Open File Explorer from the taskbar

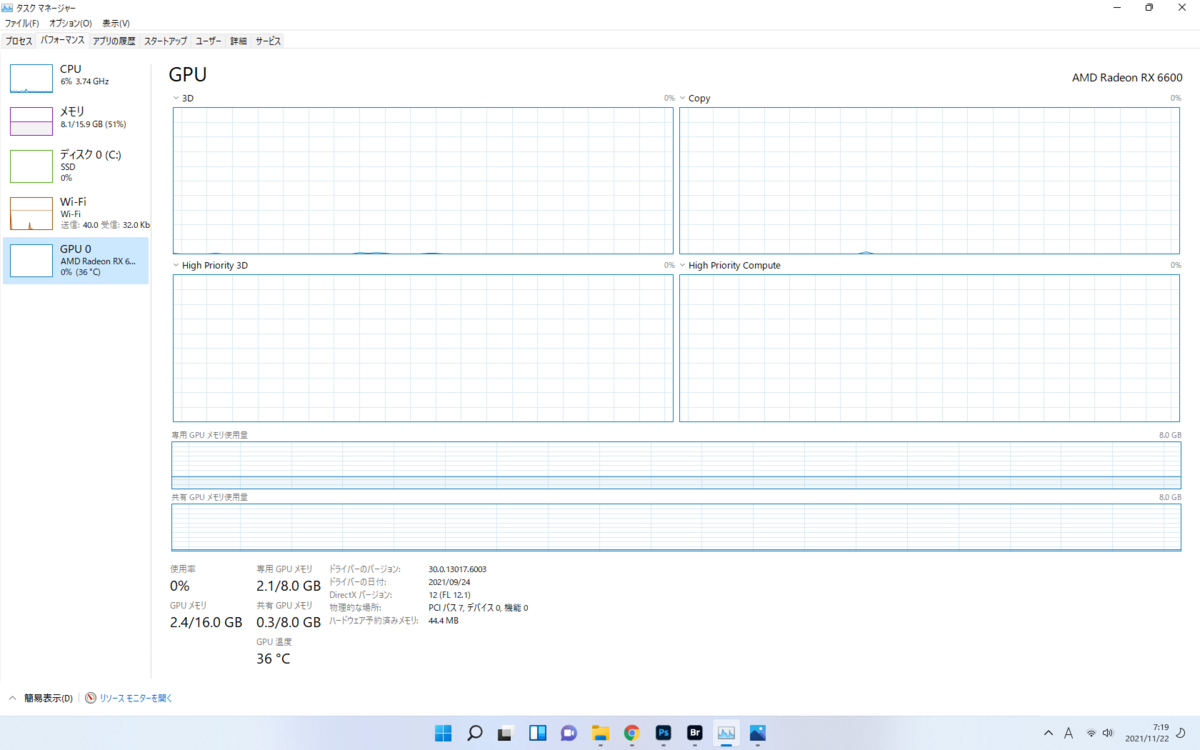coord(601,733)
